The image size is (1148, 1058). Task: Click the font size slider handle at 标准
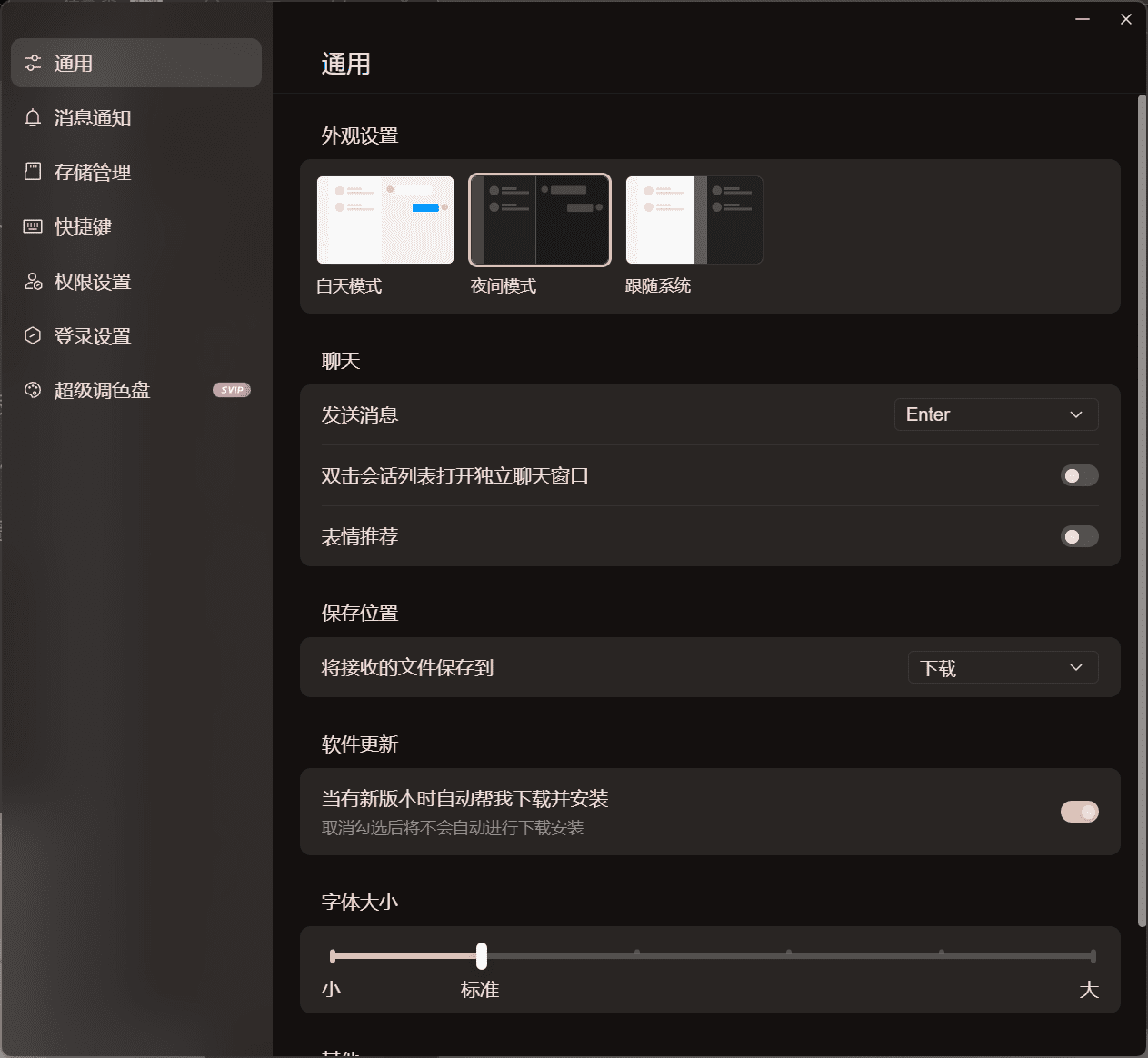(482, 956)
